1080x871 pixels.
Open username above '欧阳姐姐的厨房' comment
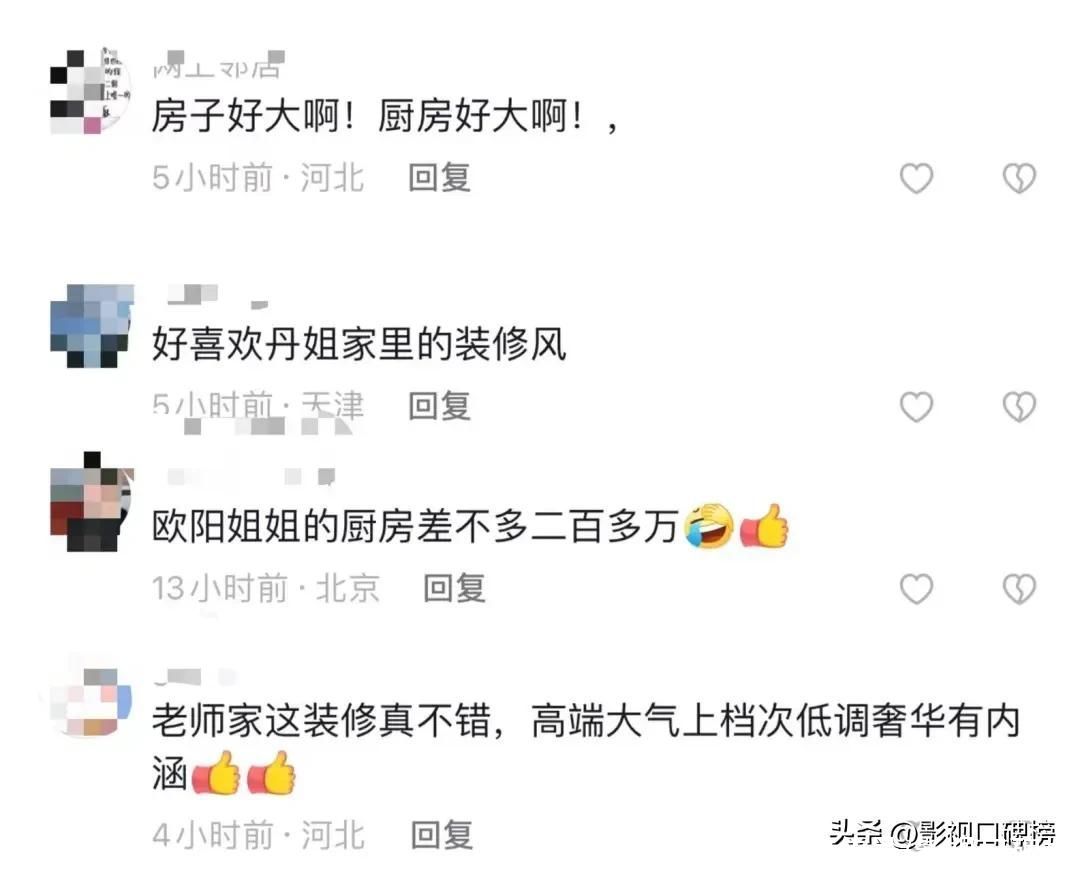coord(251,476)
